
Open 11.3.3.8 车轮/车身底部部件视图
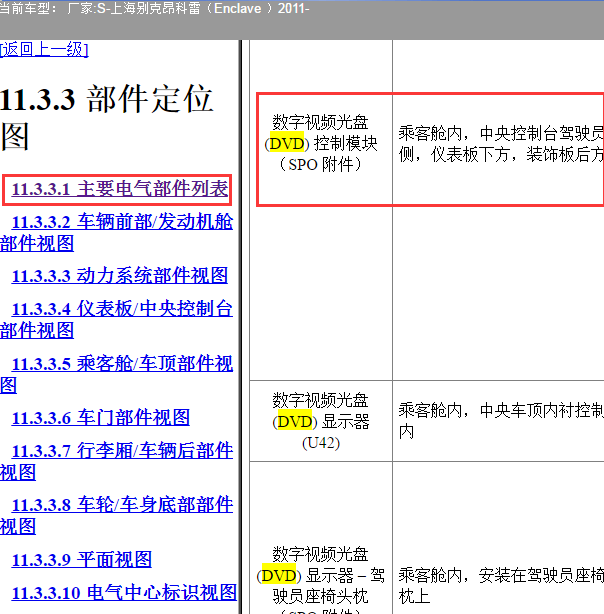[x=116, y=515]
